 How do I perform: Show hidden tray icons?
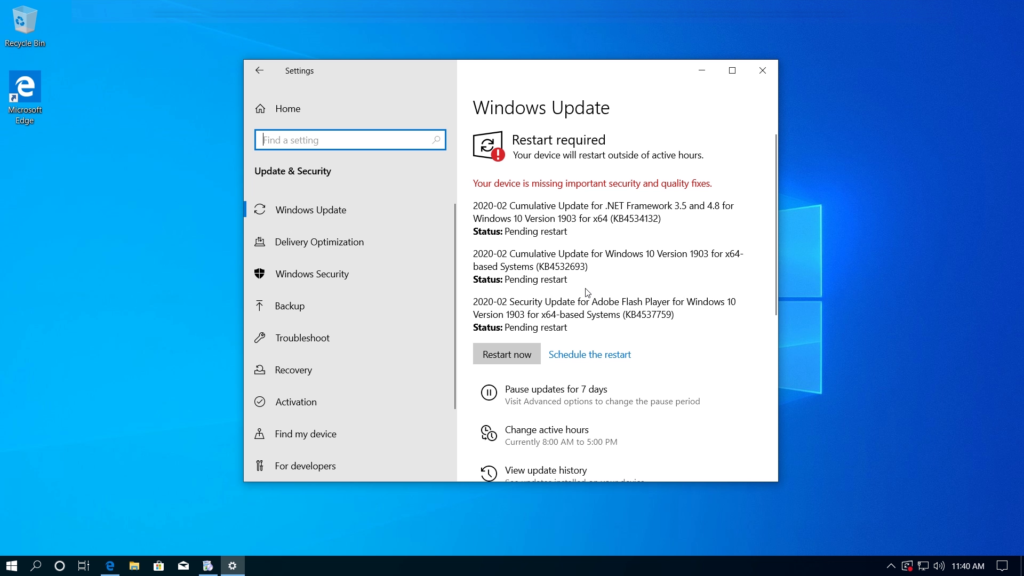pyautogui.click(x=891, y=566)
